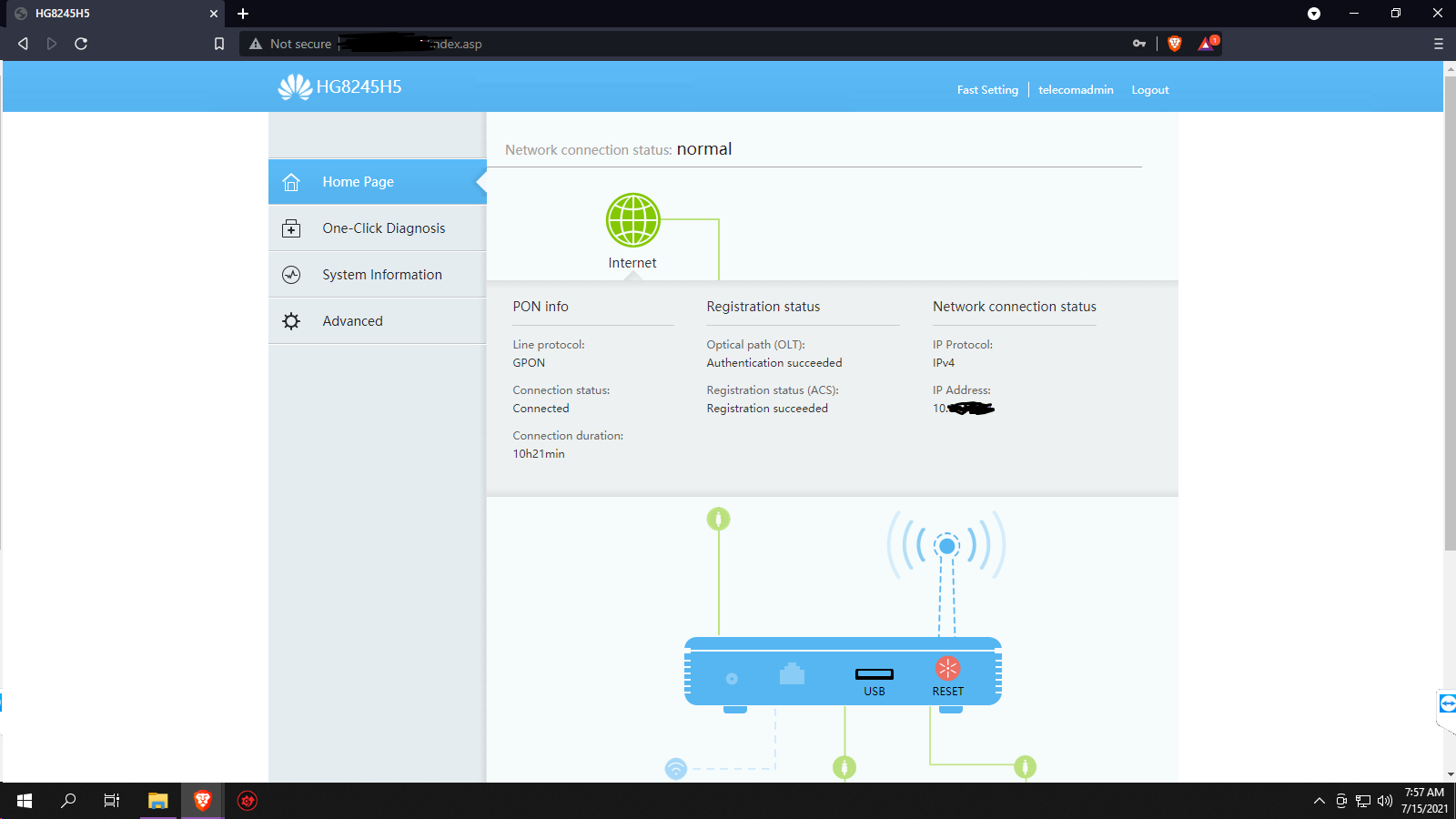Image resolution: width=1456 pixels, height=819 pixels.
Task: Click the USB port on router diagram
Action: (x=875, y=674)
